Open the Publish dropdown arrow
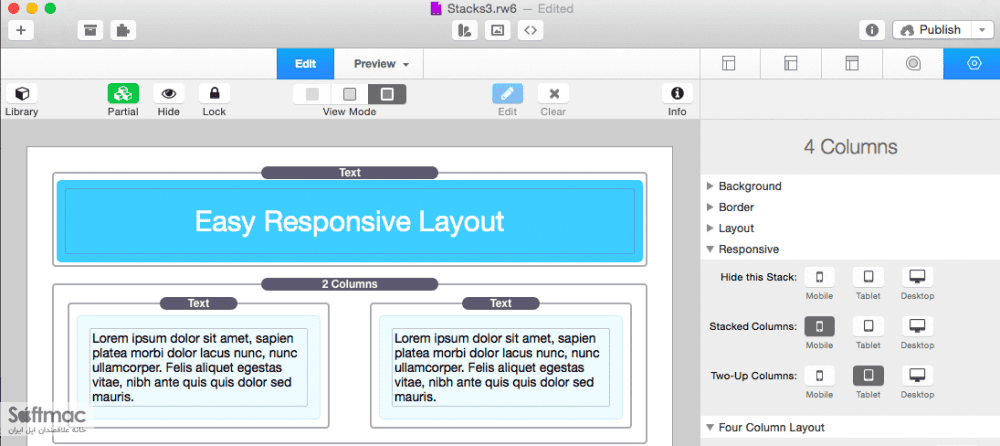The width and height of the screenshot is (1000, 446). coord(980,30)
